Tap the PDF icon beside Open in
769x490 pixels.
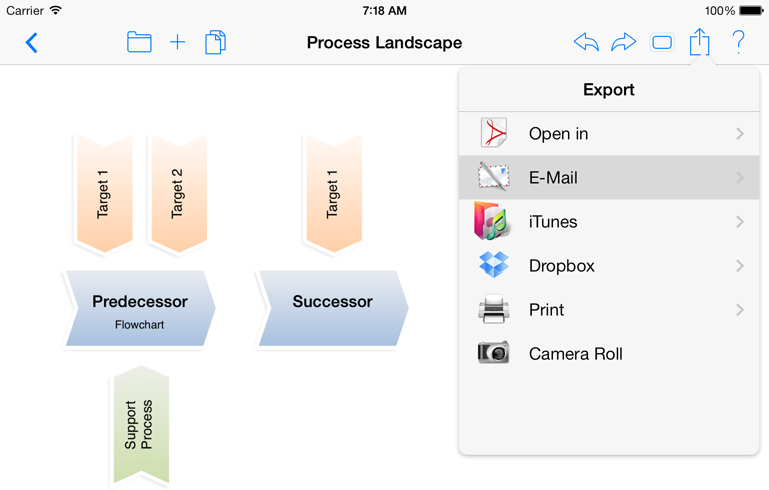[494, 133]
